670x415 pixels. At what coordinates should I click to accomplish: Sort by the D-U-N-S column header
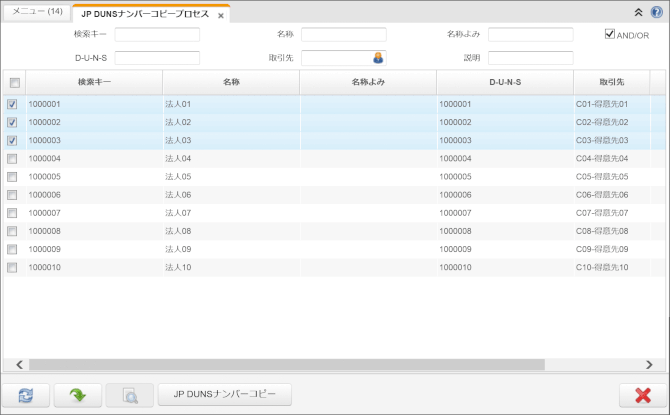click(x=505, y=82)
